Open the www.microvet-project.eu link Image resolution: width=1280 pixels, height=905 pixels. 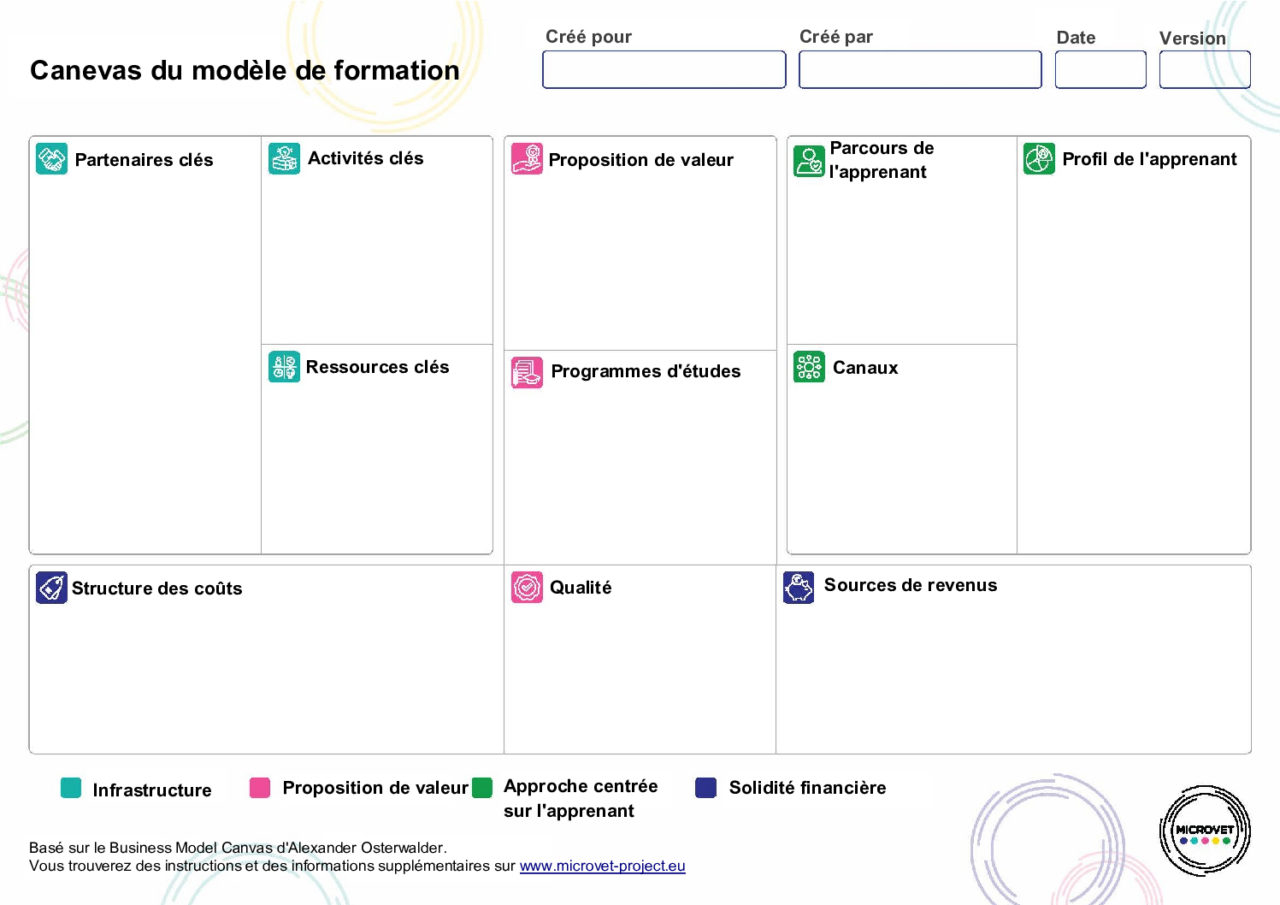(602, 866)
